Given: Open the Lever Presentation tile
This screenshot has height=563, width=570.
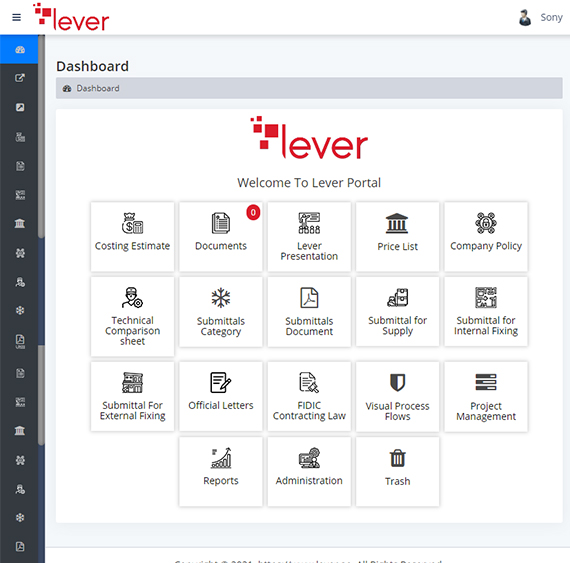Looking at the screenshot, I should click(x=309, y=237).
